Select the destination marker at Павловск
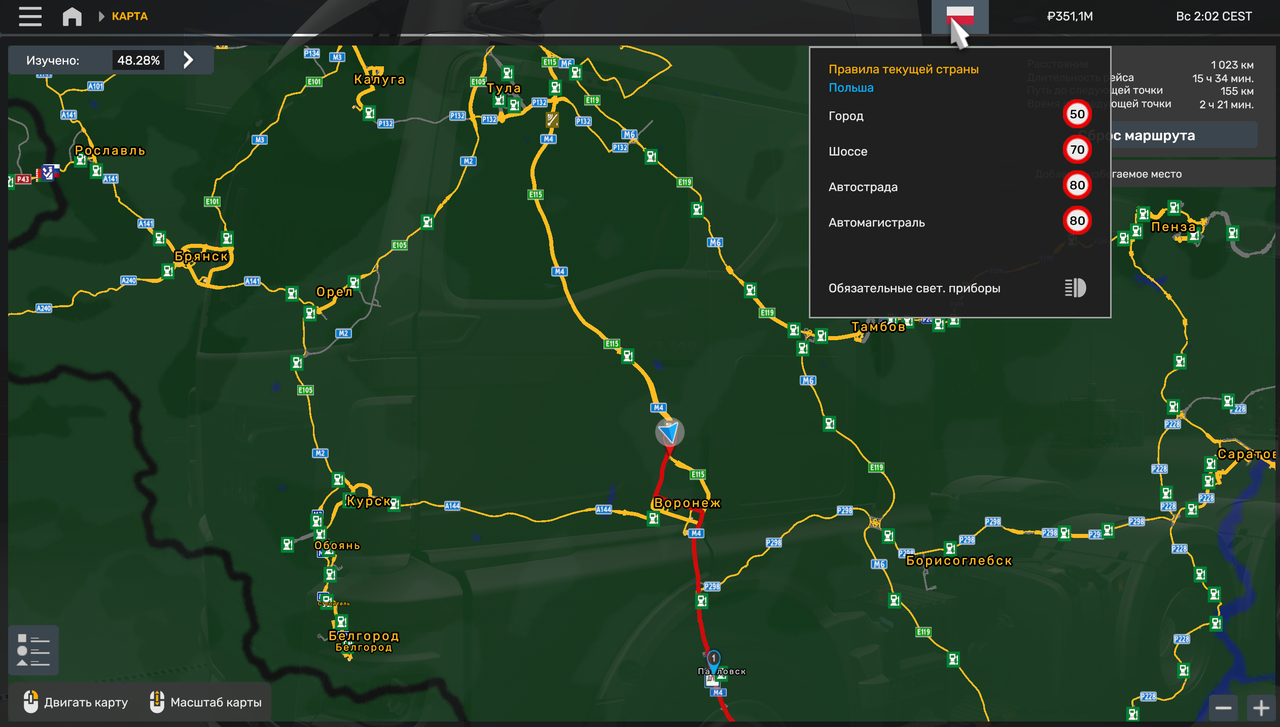Viewport: 1280px width, 727px height. 713,660
